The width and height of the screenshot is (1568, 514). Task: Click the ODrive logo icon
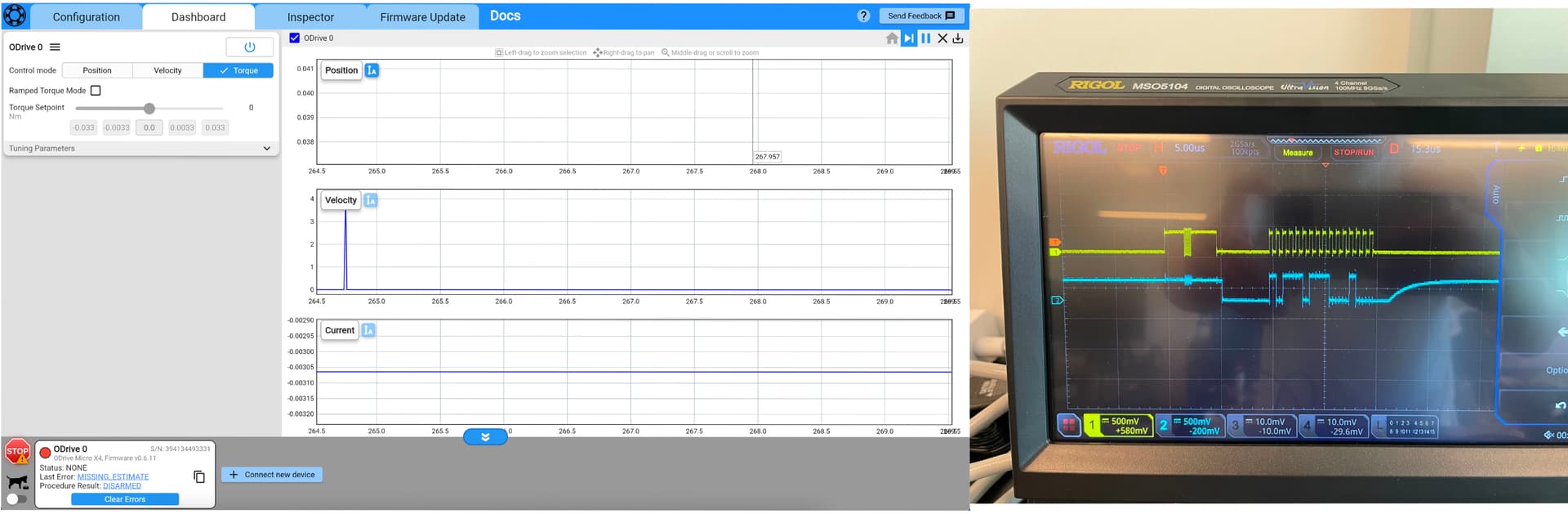click(15, 16)
